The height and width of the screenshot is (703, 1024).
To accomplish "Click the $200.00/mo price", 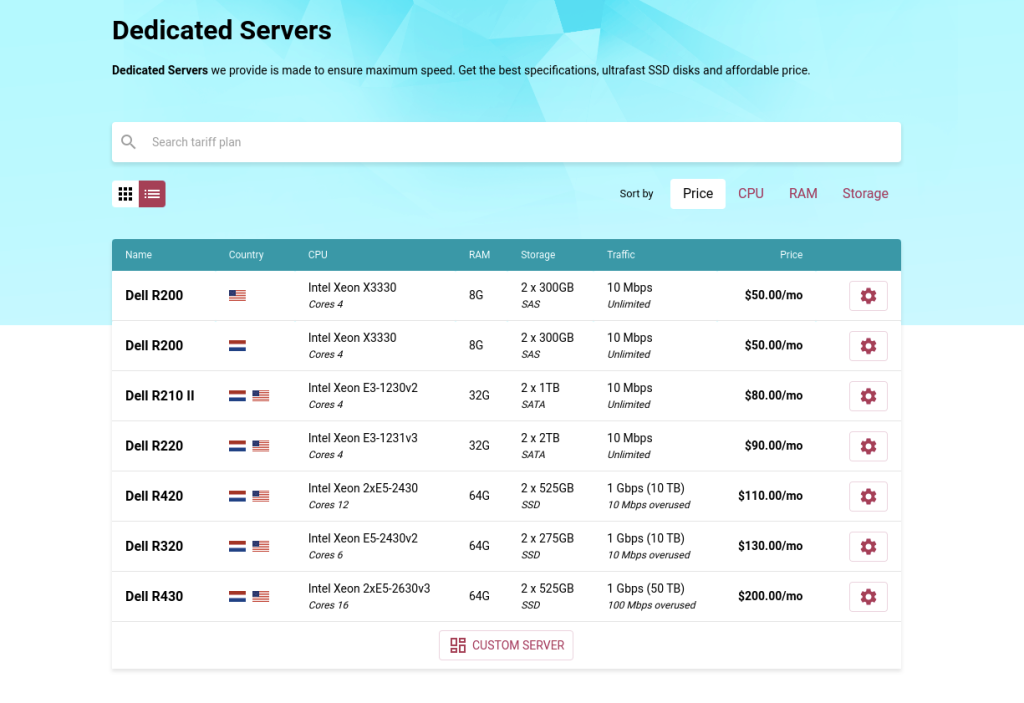I will point(771,597).
